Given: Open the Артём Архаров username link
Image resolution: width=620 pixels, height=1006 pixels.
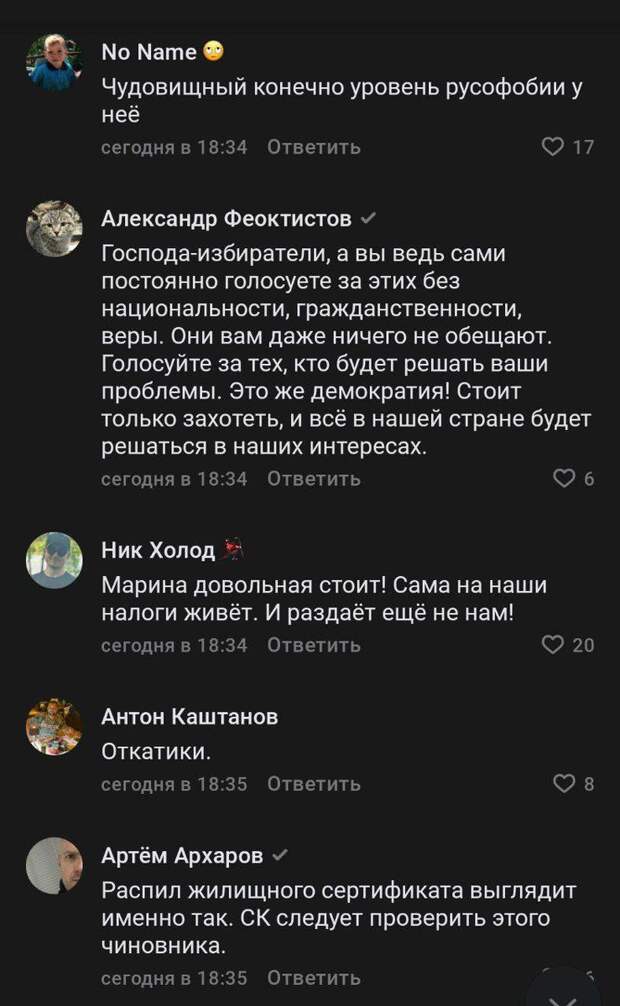Looking at the screenshot, I should click(x=182, y=856).
